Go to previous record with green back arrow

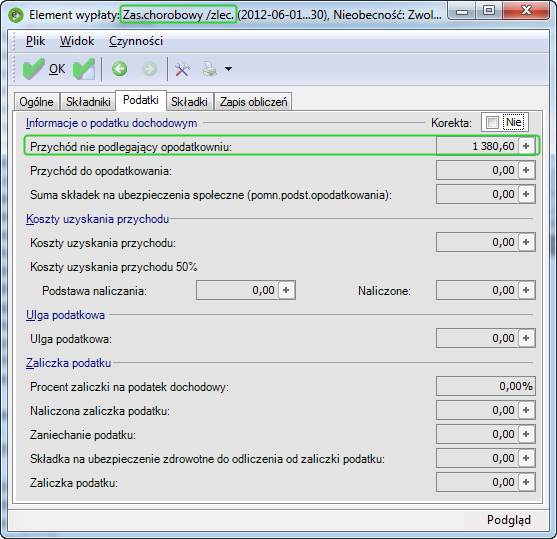(x=120, y=69)
